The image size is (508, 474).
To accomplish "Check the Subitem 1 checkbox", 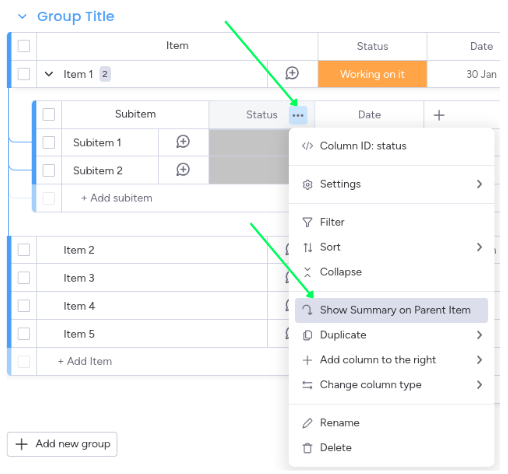I will coord(49,143).
